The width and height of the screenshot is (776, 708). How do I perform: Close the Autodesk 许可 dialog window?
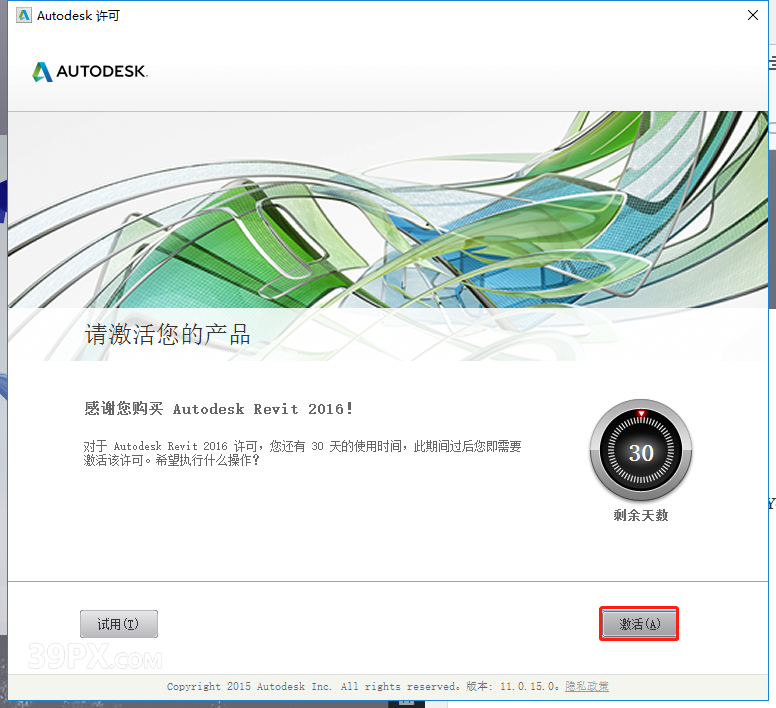753,15
